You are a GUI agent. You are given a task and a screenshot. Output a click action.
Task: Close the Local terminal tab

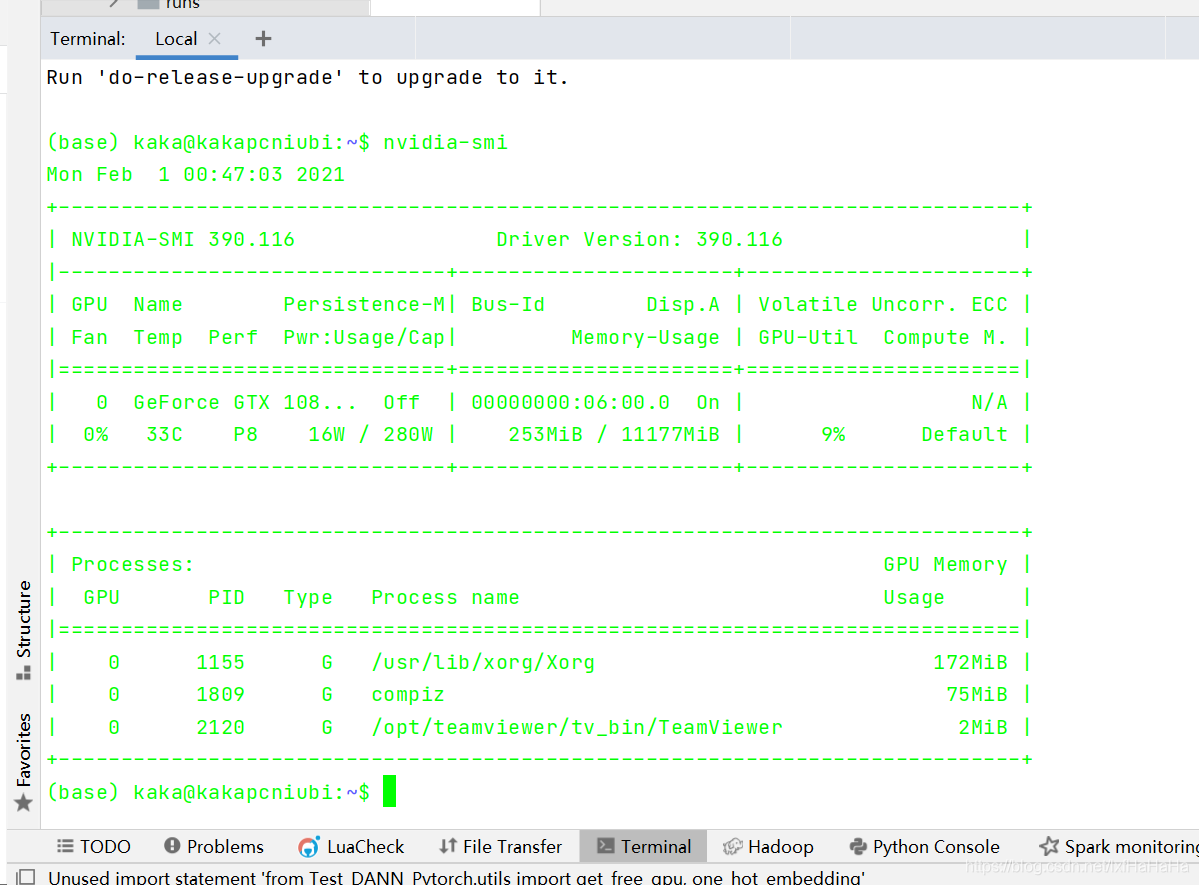[214, 38]
